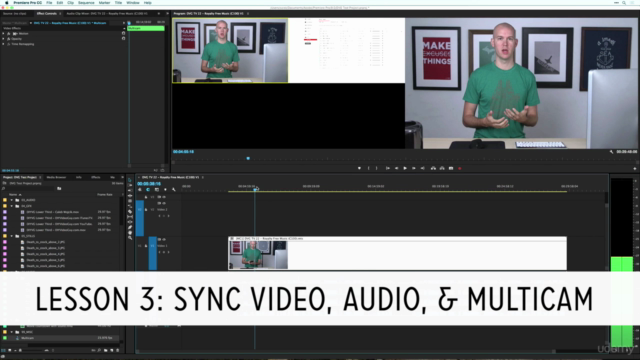Toggle lock on the Video 1 track
Image resolution: width=640 pixels, height=360 pixels.
coord(146,246)
